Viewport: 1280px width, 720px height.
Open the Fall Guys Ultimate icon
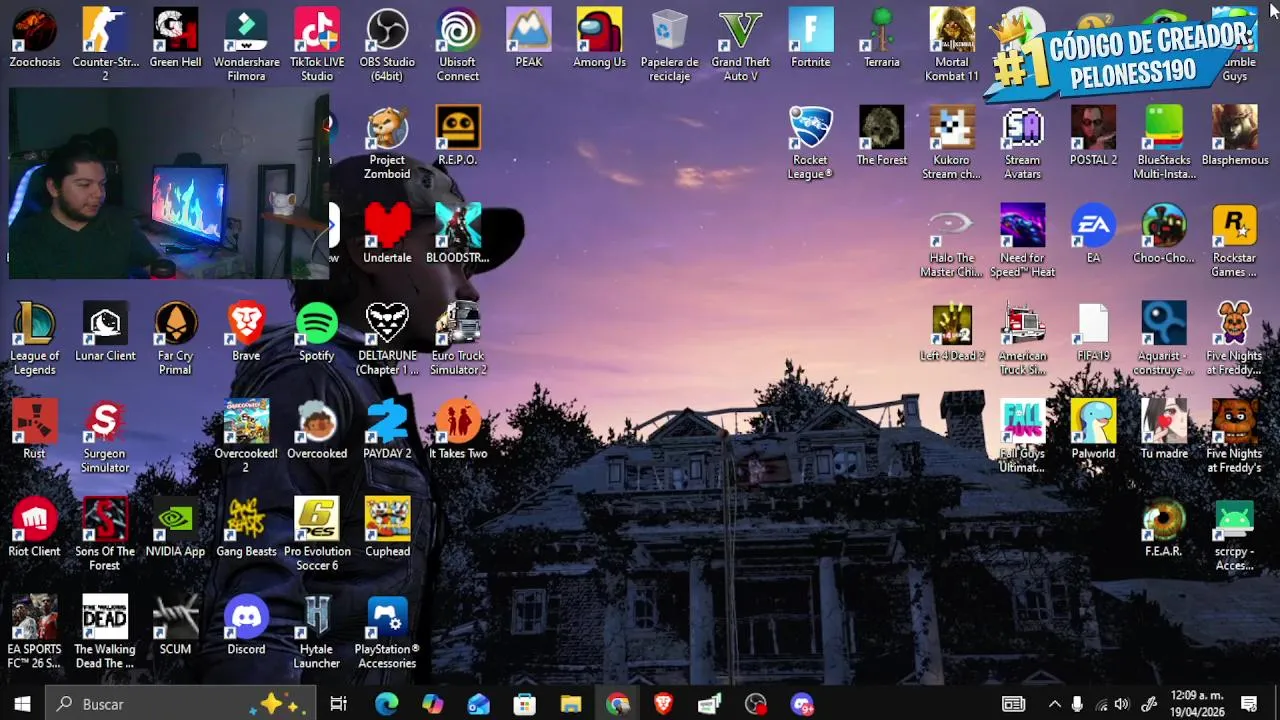coord(1022,438)
